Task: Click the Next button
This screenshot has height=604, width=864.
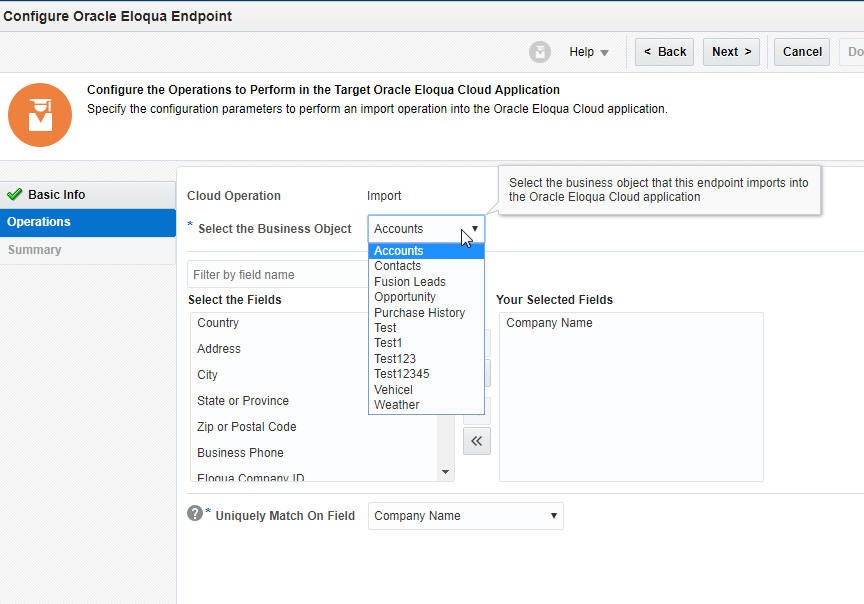Action: coord(731,51)
